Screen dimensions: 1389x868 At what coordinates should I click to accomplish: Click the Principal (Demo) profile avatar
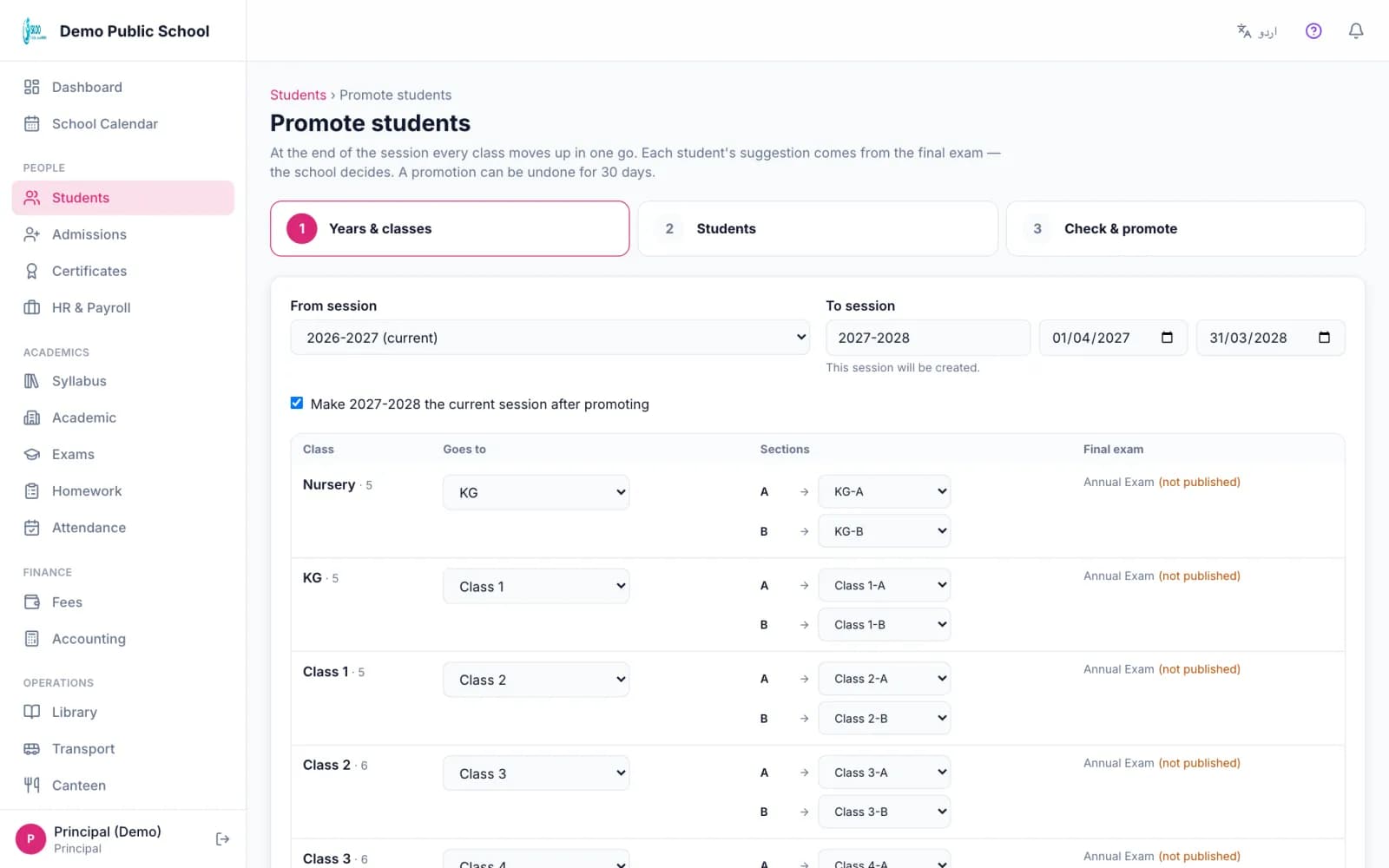[30, 838]
